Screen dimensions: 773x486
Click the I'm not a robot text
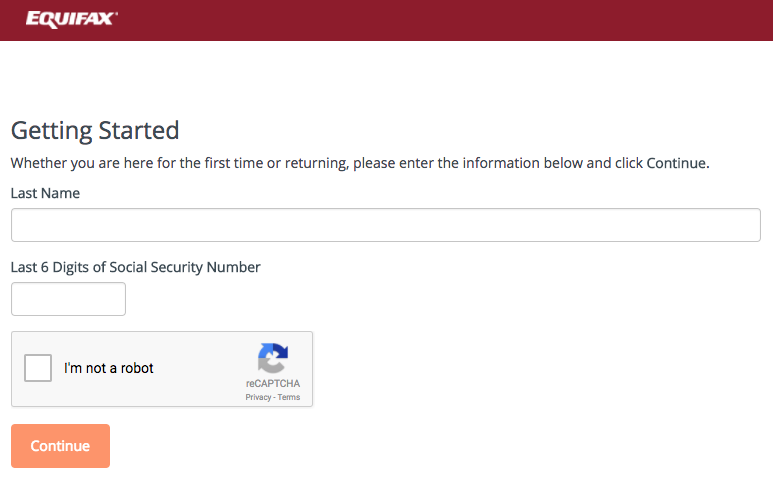(x=108, y=368)
